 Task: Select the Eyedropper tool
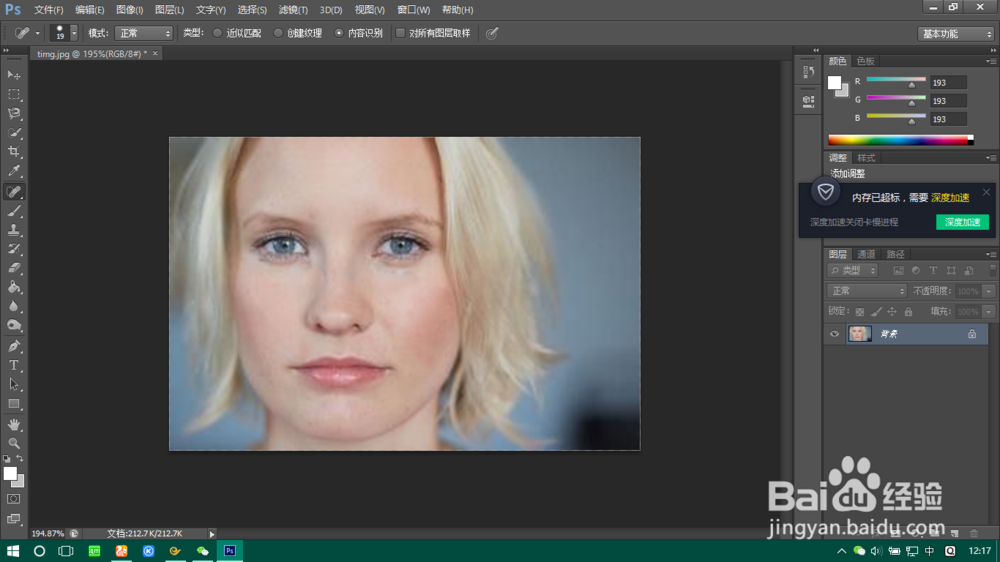(x=13, y=171)
